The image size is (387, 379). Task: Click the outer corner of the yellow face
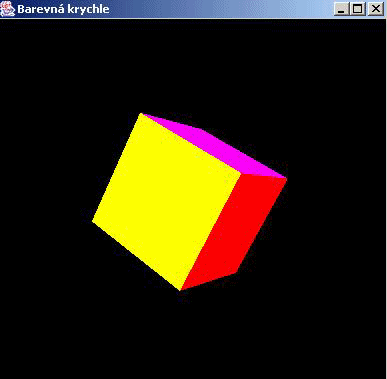(x=93, y=220)
